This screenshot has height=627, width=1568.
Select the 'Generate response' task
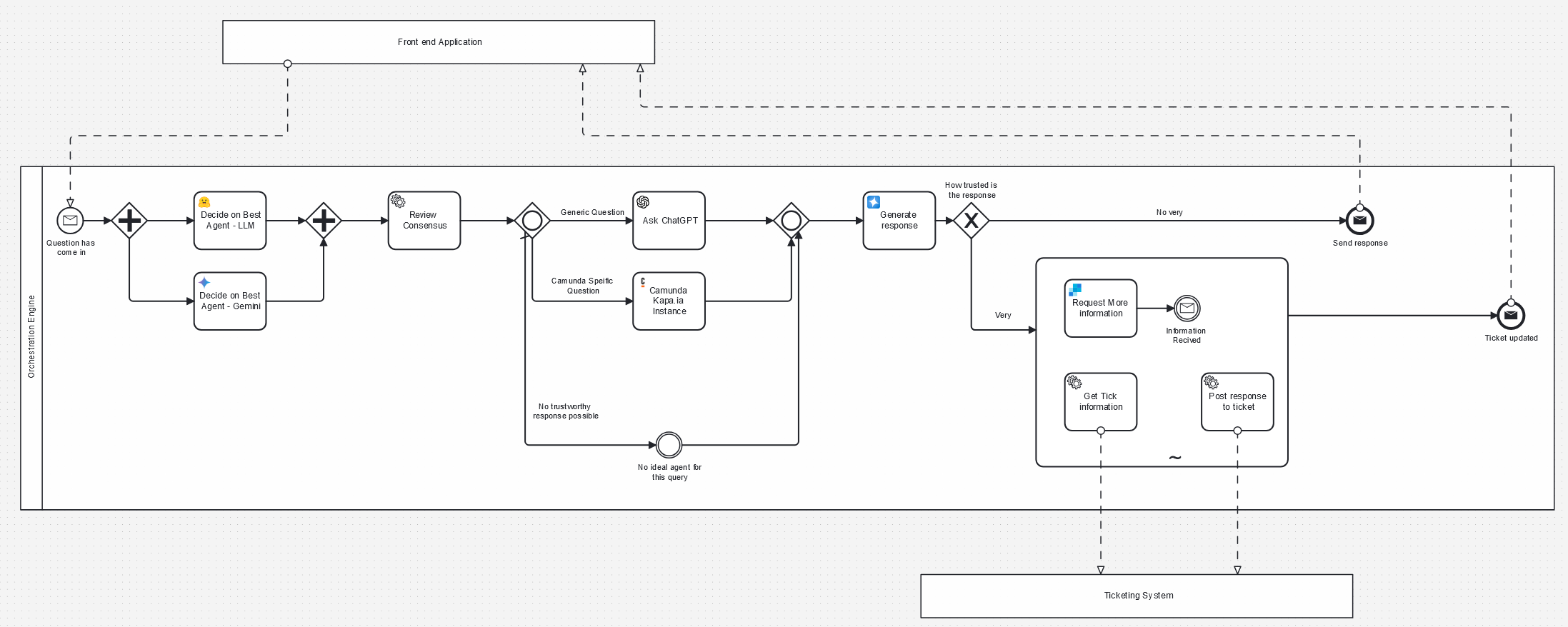click(899, 221)
